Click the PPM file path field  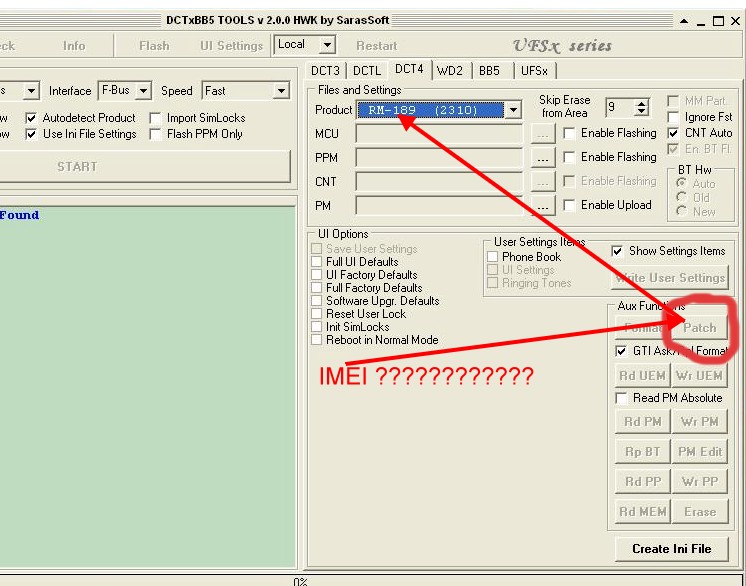click(x=439, y=157)
